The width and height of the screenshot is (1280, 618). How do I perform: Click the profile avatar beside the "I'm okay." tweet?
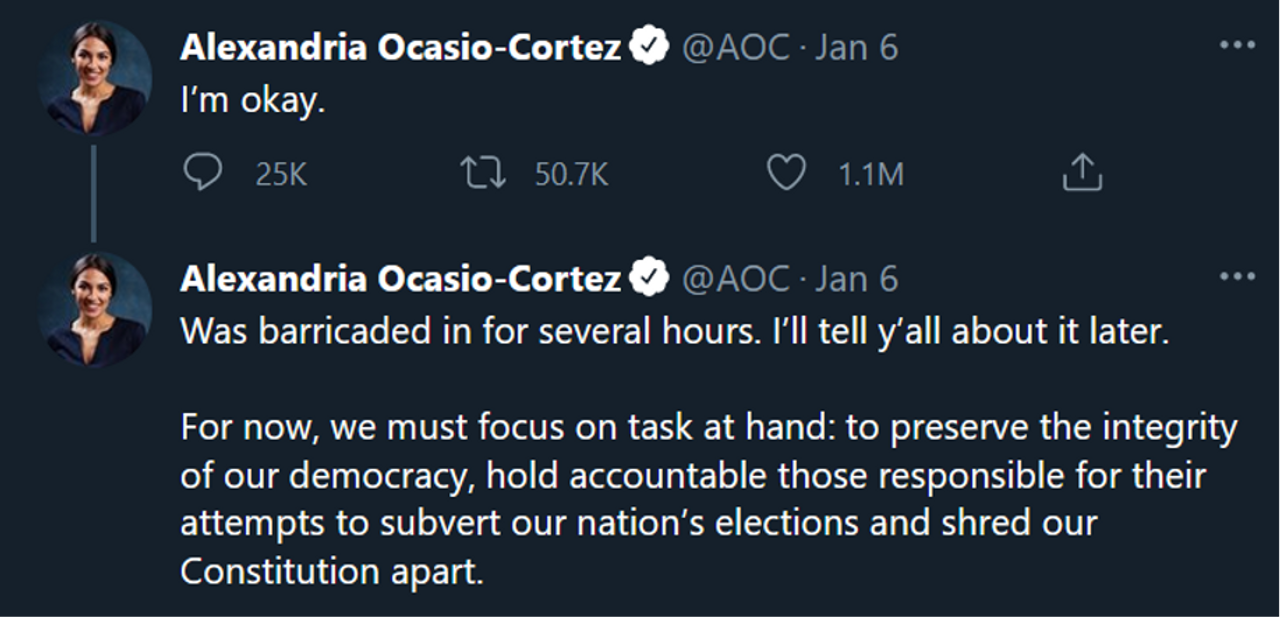tap(94, 77)
